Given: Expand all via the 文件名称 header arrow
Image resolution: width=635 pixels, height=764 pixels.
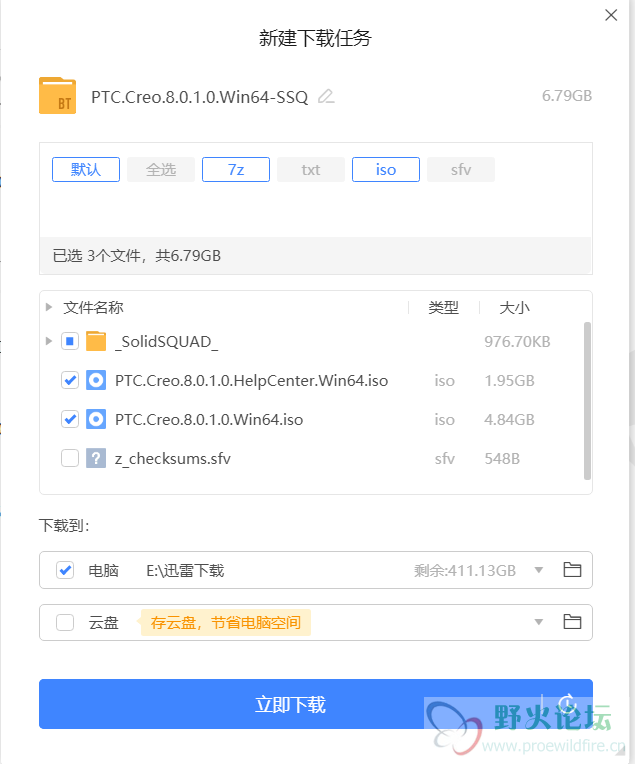Looking at the screenshot, I should pyautogui.click(x=48, y=307).
